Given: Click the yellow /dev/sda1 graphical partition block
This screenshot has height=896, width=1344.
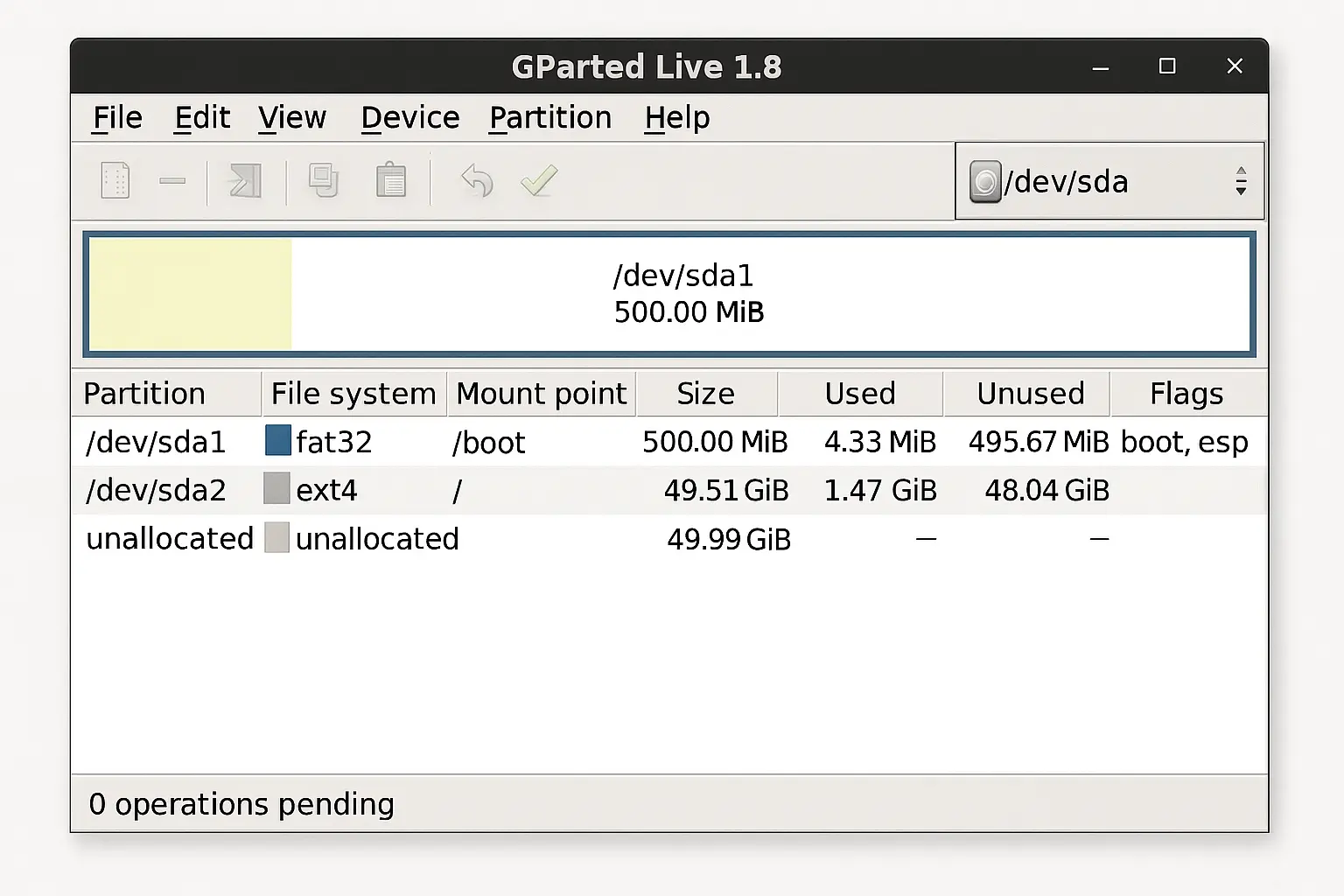Looking at the screenshot, I should pyautogui.click(x=188, y=294).
